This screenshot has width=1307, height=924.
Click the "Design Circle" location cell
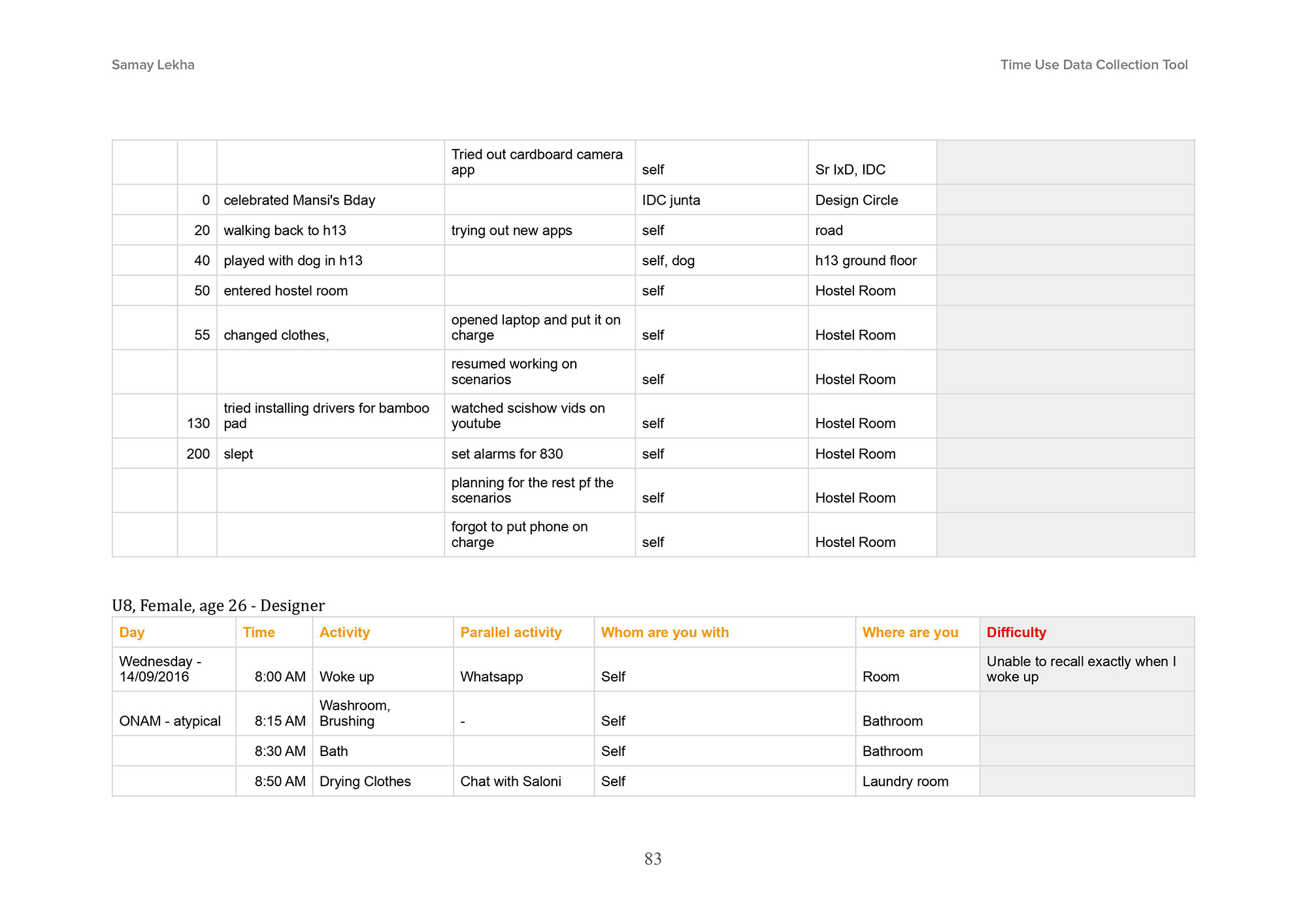856,201
